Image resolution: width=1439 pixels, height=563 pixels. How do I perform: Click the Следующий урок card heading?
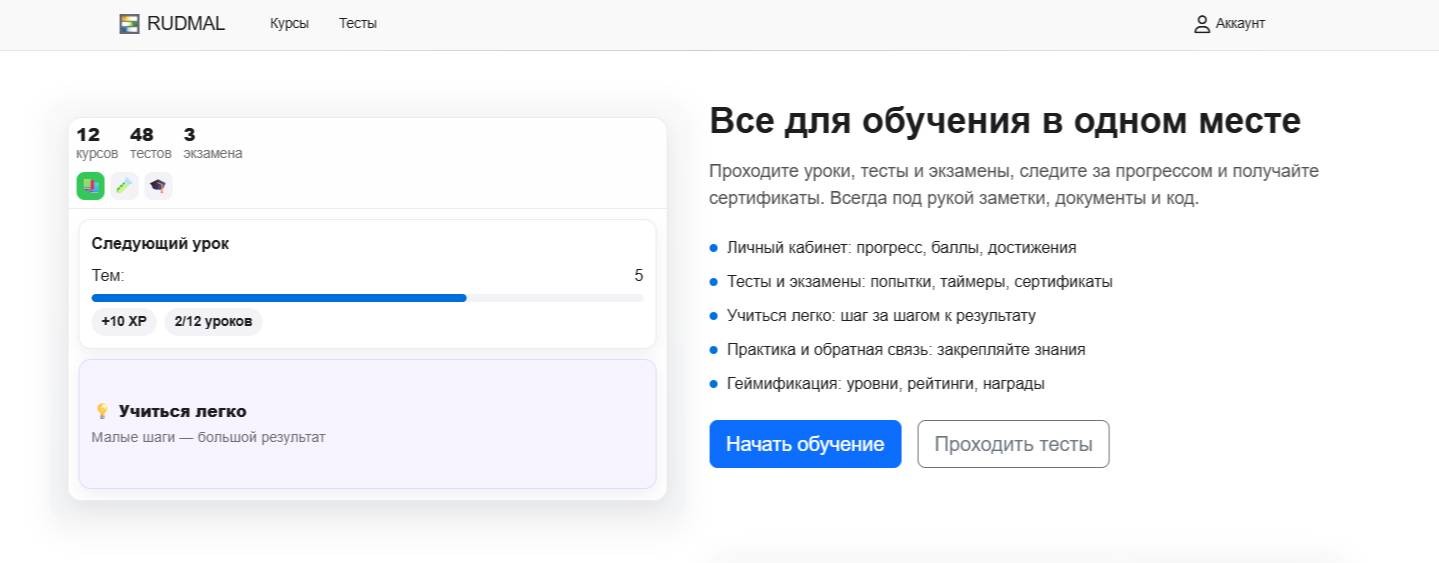(160, 244)
